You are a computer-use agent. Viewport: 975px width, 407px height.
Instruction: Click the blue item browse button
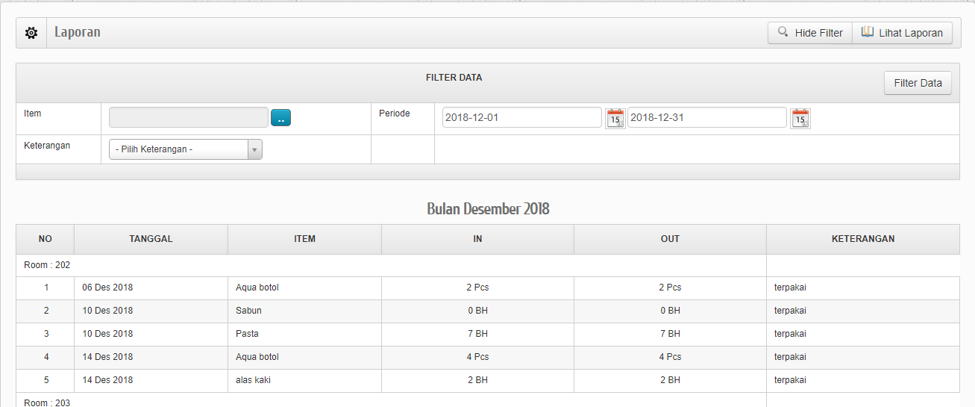281,118
